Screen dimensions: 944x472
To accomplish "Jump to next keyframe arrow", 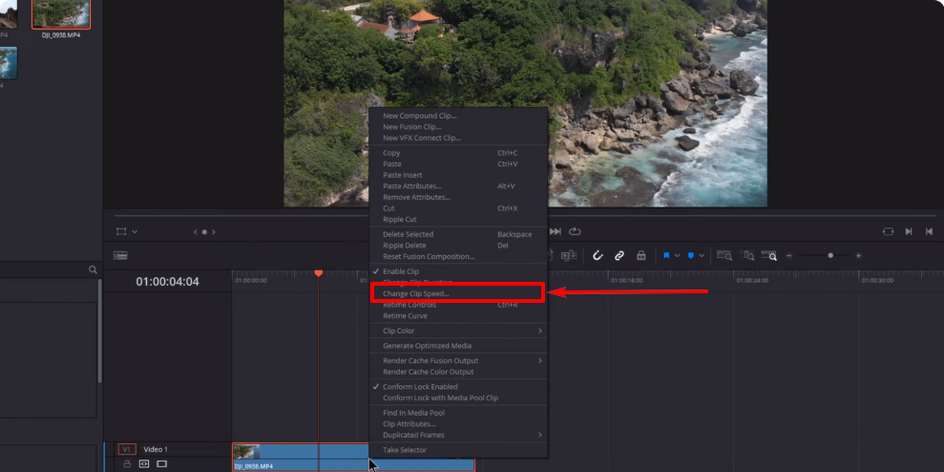I will (214, 232).
